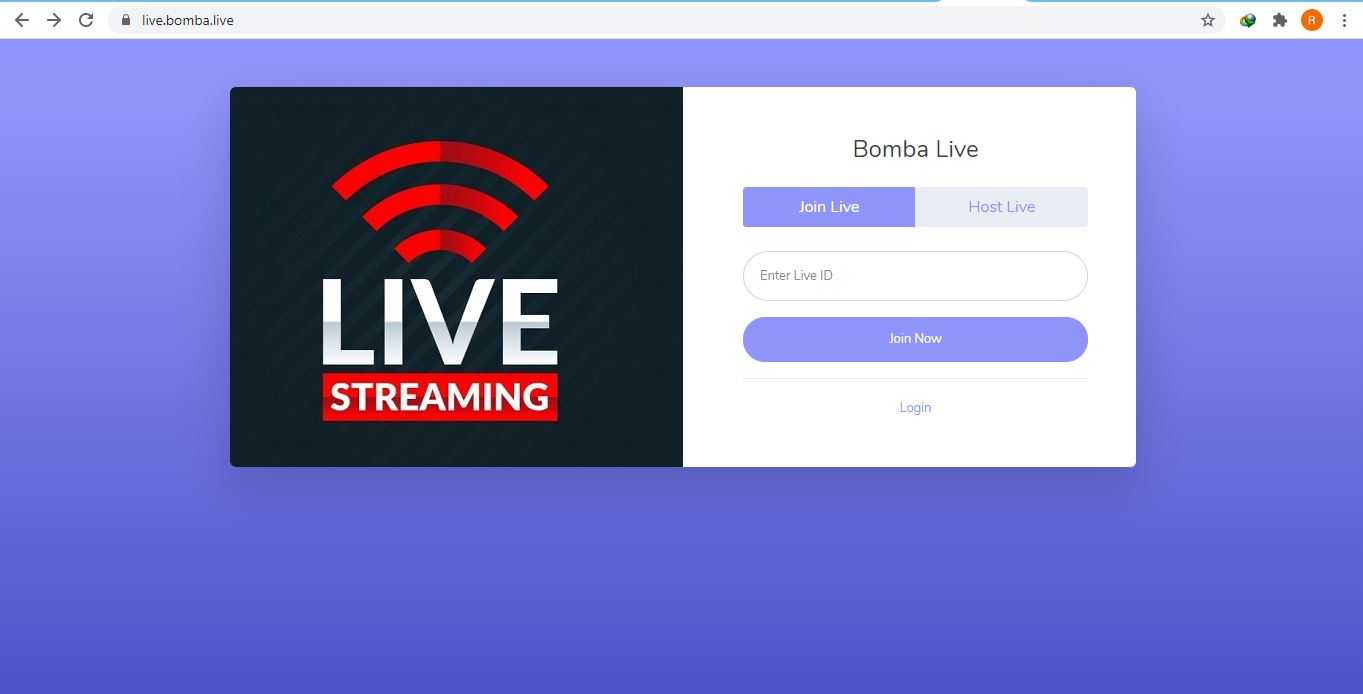Viewport: 1363px width, 694px height.
Task: Switch to the Join Live tab
Action: [x=829, y=207]
